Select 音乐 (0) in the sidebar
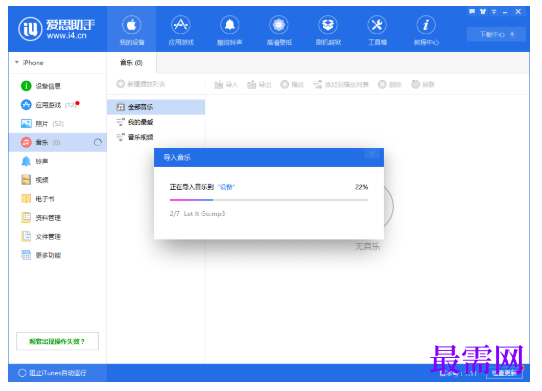Viewport: 542px width, 391px height. point(58,142)
